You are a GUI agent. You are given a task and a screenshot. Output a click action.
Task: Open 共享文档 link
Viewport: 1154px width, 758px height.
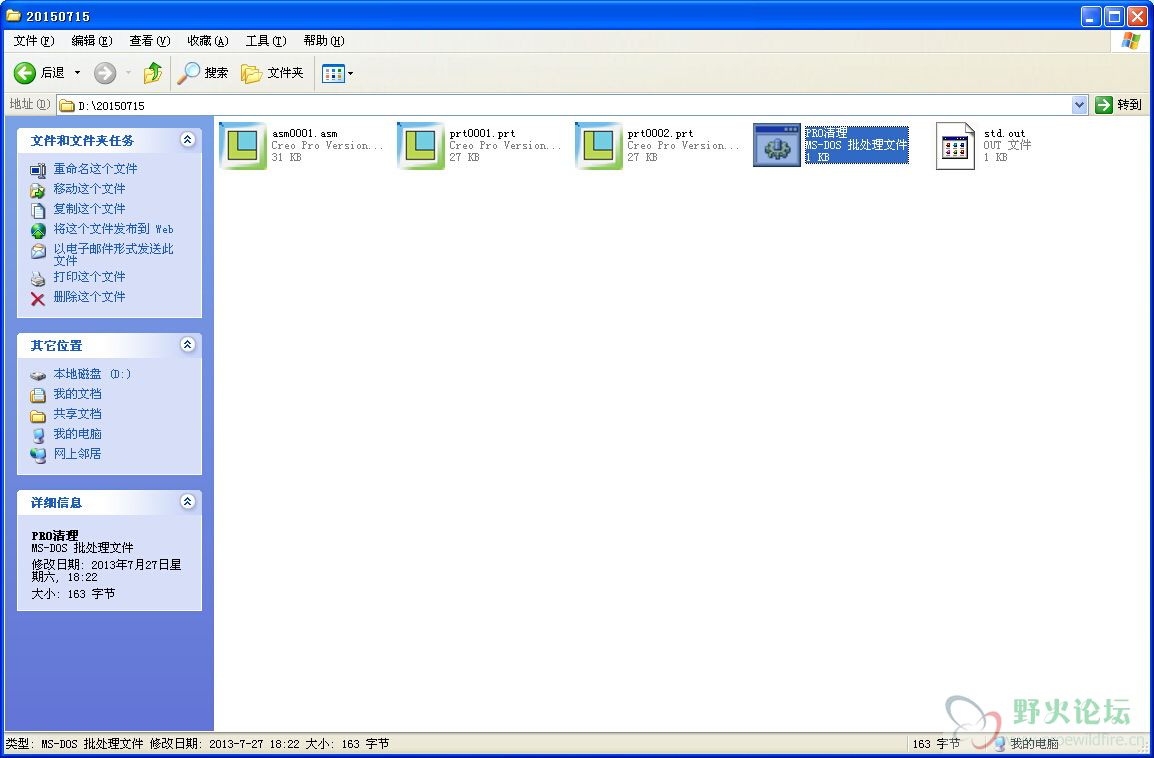tap(77, 414)
